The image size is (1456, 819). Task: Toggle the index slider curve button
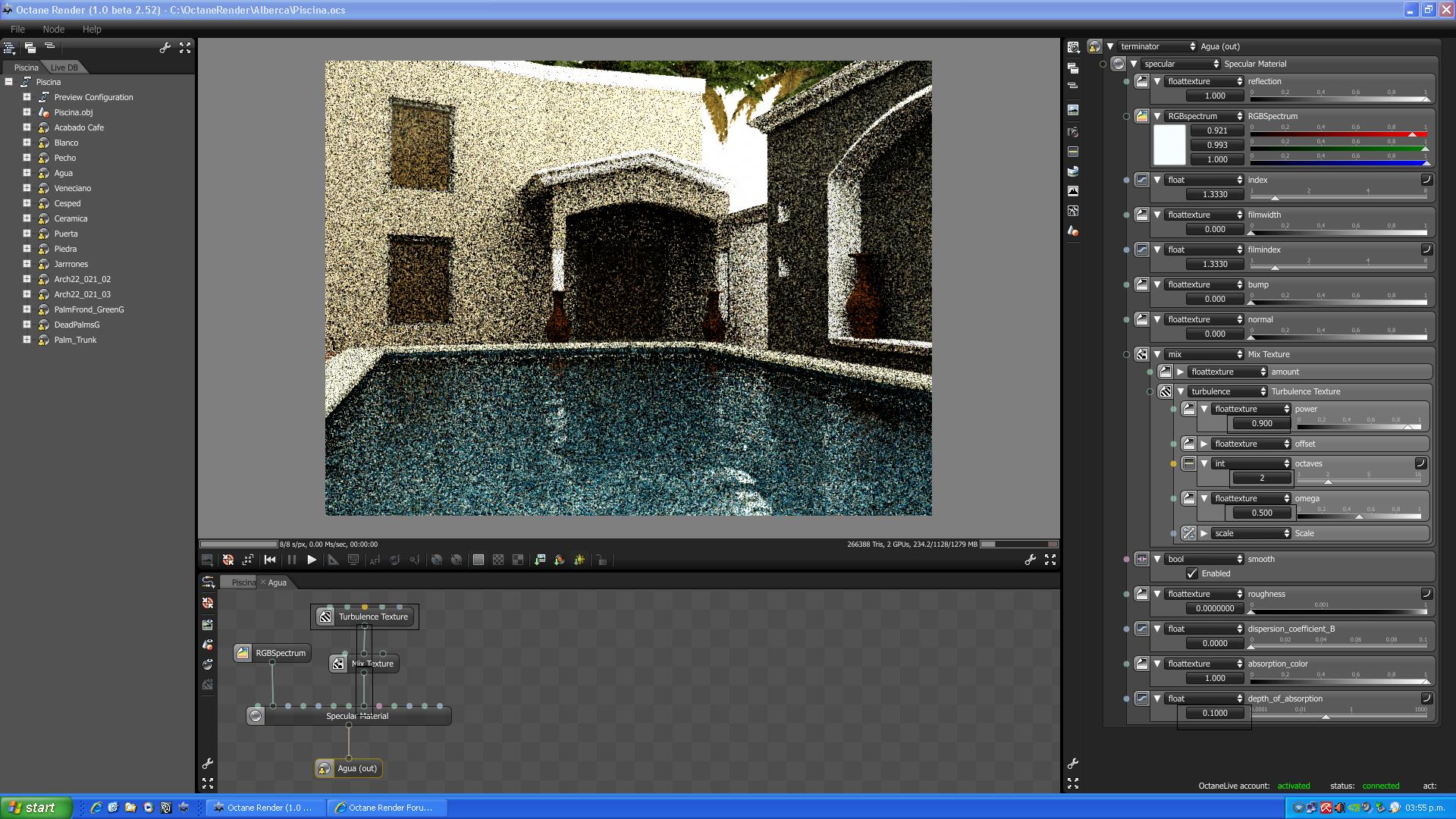(1426, 180)
